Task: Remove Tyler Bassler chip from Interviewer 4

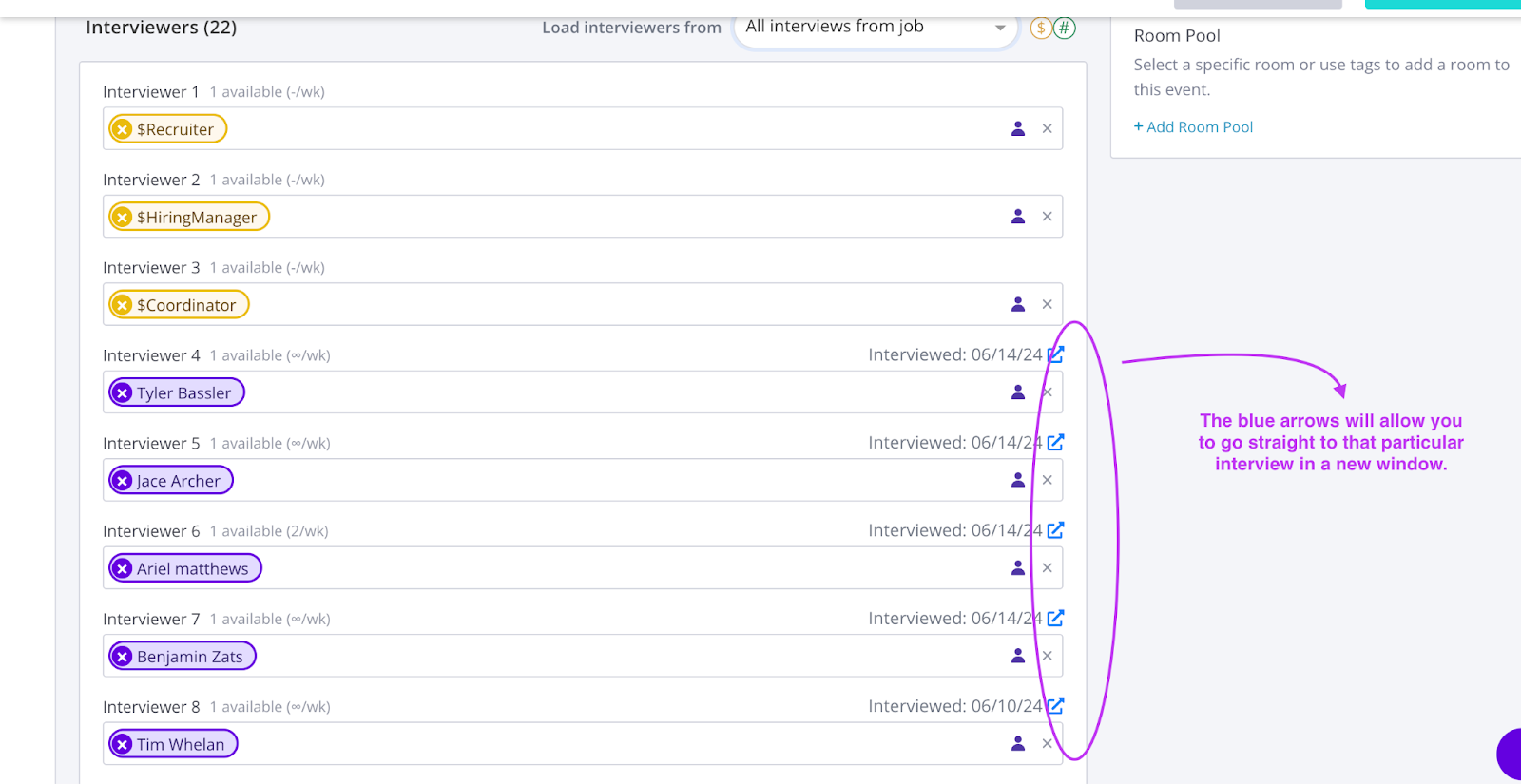Action: tap(123, 393)
